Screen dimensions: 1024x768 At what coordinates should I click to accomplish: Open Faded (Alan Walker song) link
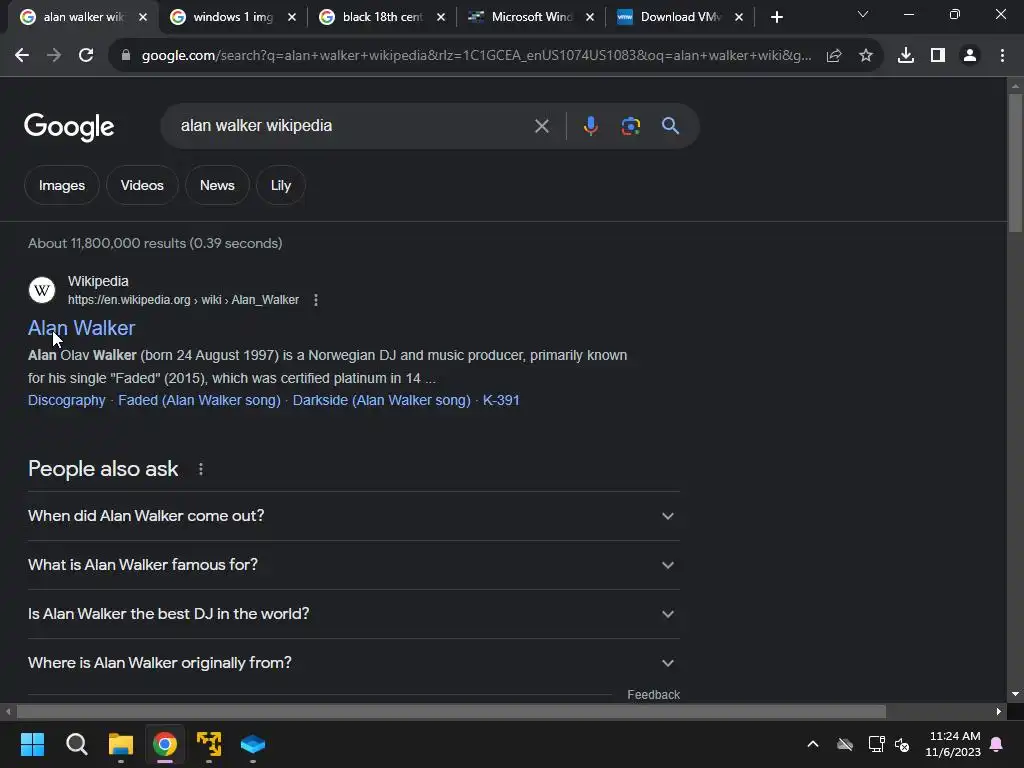point(199,400)
